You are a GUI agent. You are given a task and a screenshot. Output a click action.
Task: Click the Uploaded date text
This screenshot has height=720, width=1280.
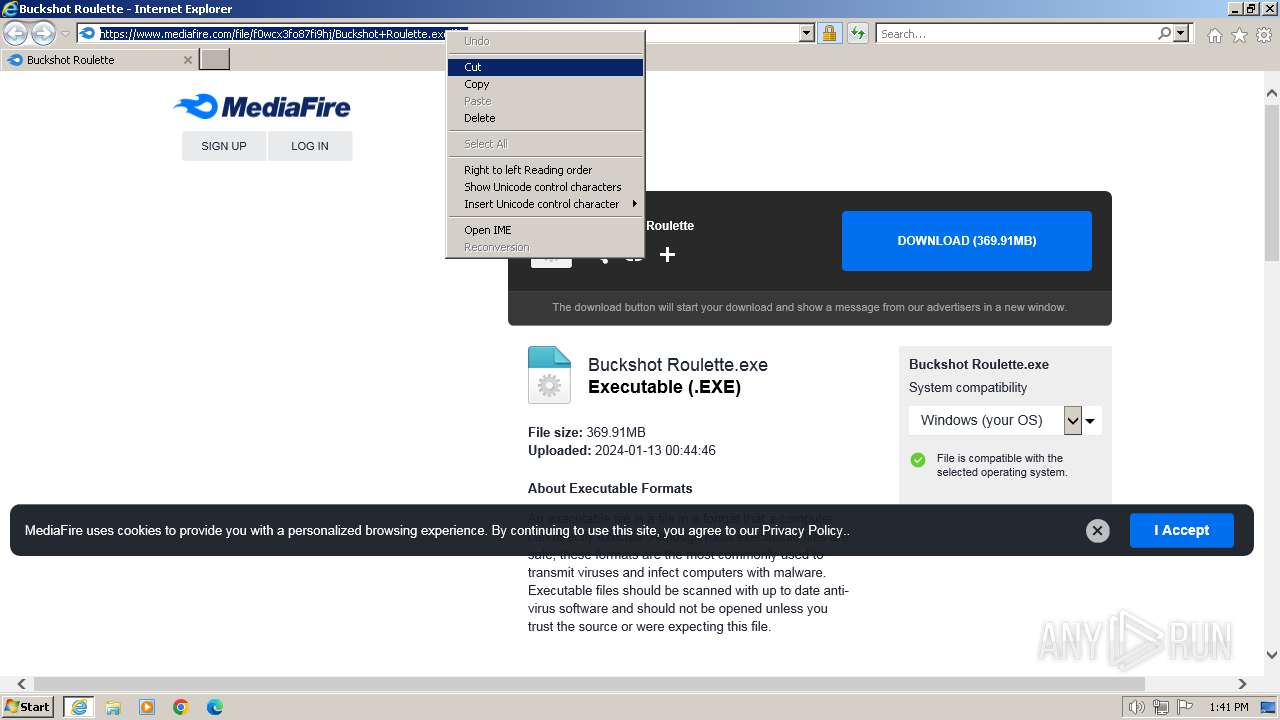pos(622,451)
